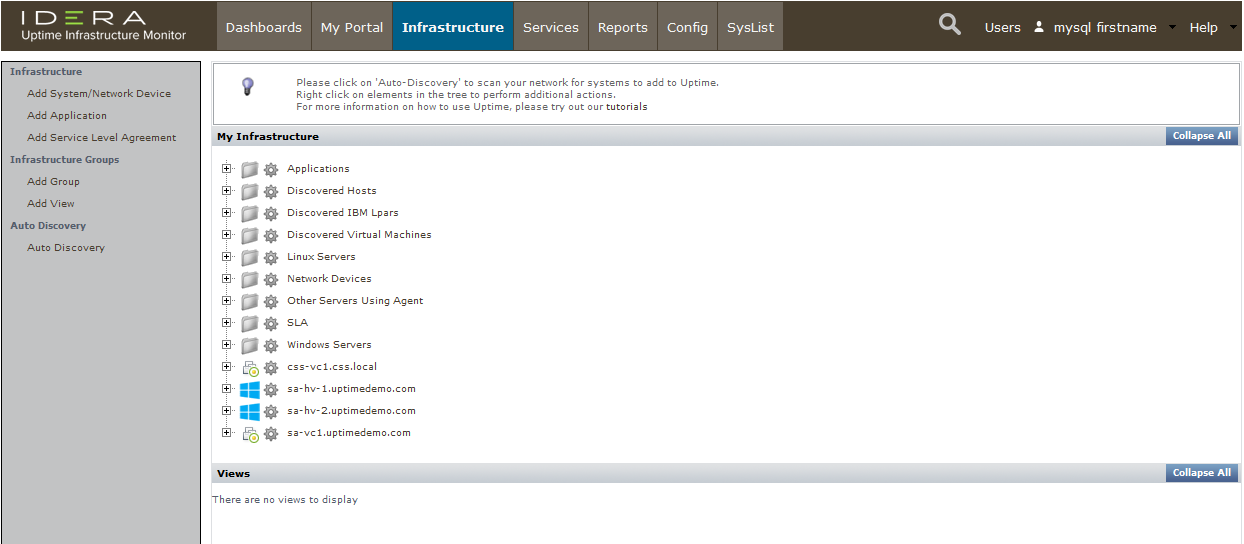Click Collapse All in Views section
The width and height of the screenshot is (1244, 544).
point(1202,473)
